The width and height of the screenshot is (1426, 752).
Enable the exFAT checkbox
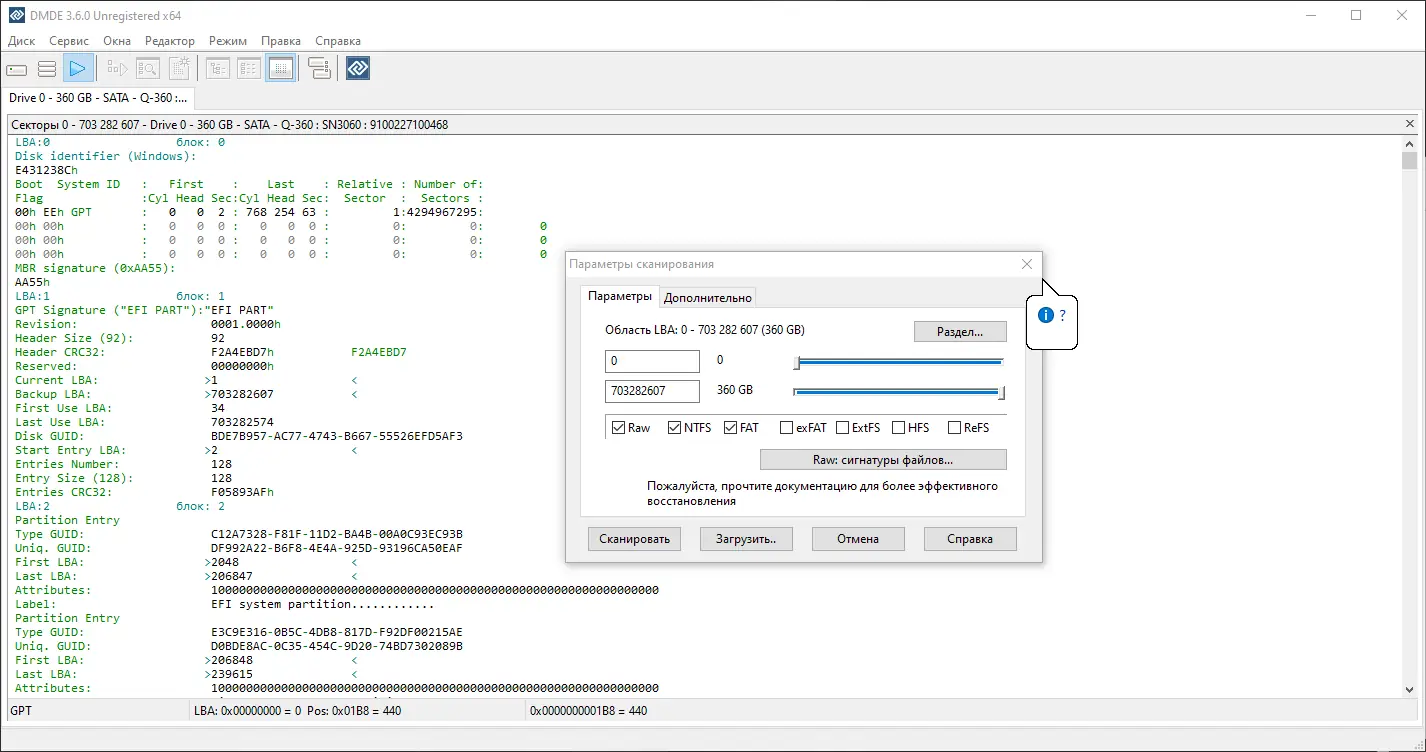click(x=787, y=428)
